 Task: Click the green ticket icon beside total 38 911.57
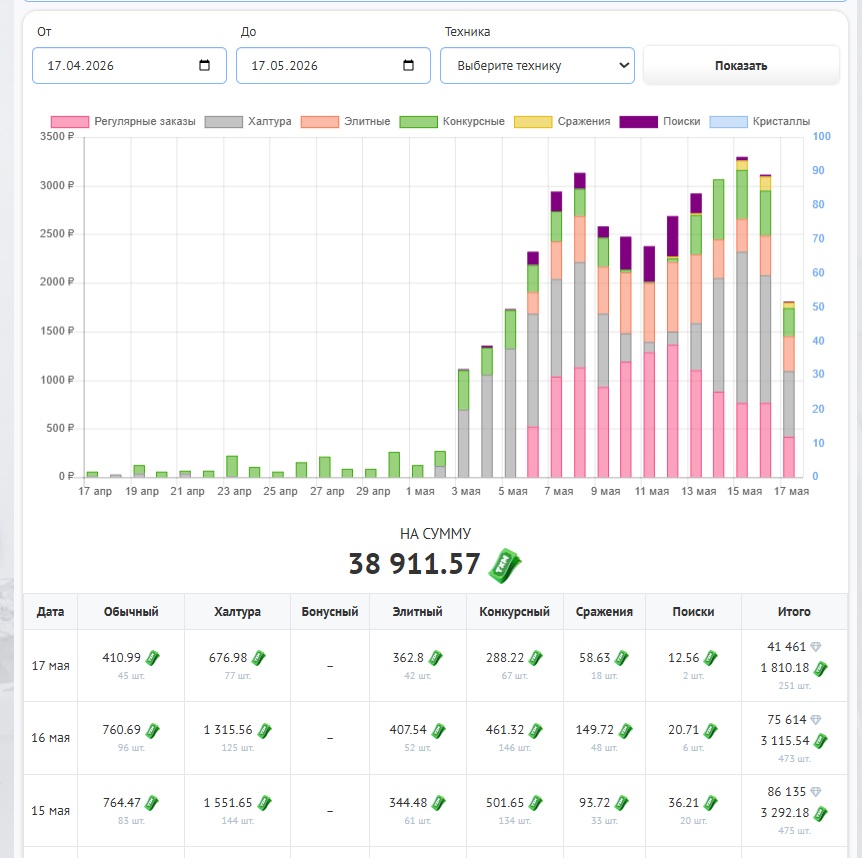(x=505, y=565)
